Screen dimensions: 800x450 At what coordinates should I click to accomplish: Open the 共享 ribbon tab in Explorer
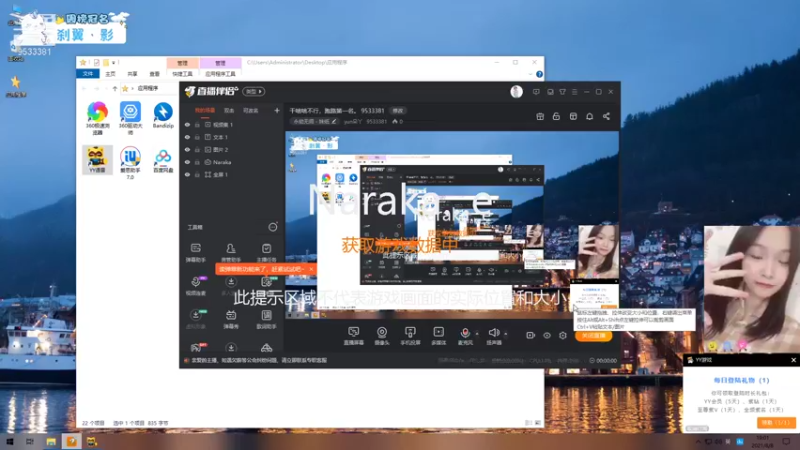(132, 74)
